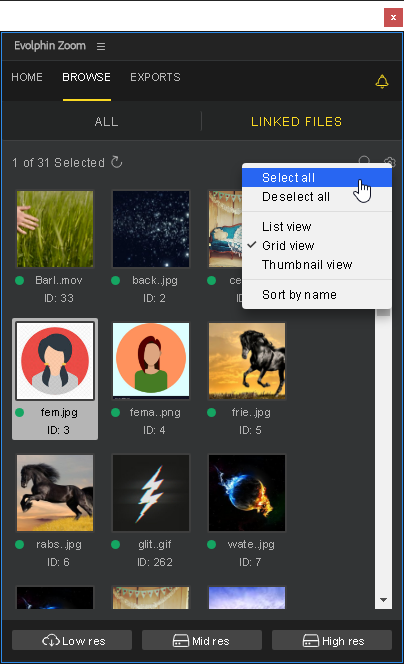Click the vertical scrollbar track

[x=383, y=453]
